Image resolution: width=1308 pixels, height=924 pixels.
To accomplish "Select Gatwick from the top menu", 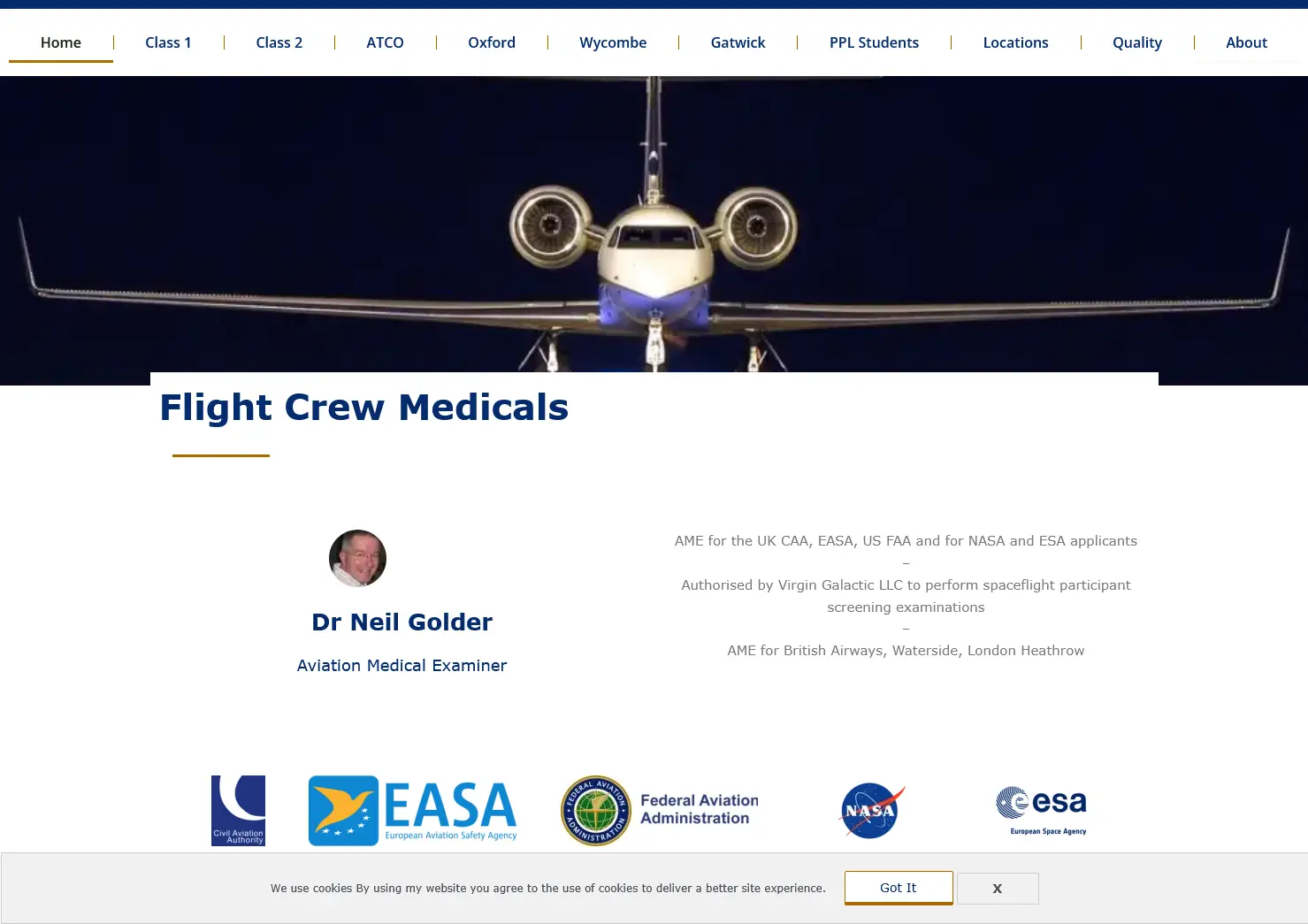I will [738, 42].
